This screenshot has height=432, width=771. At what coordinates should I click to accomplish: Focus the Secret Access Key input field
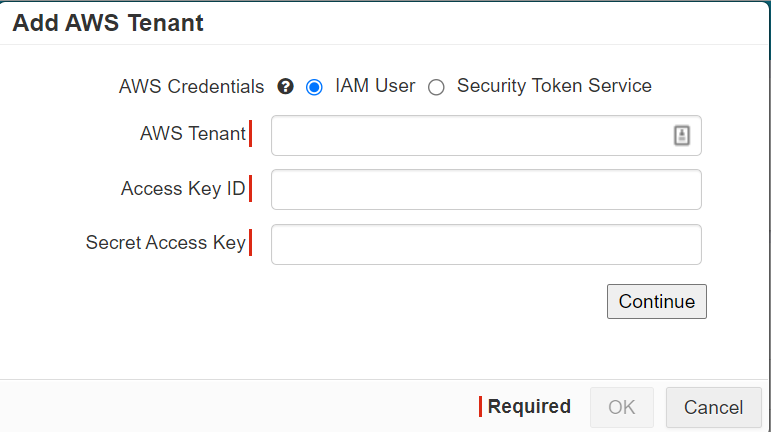[486, 245]
